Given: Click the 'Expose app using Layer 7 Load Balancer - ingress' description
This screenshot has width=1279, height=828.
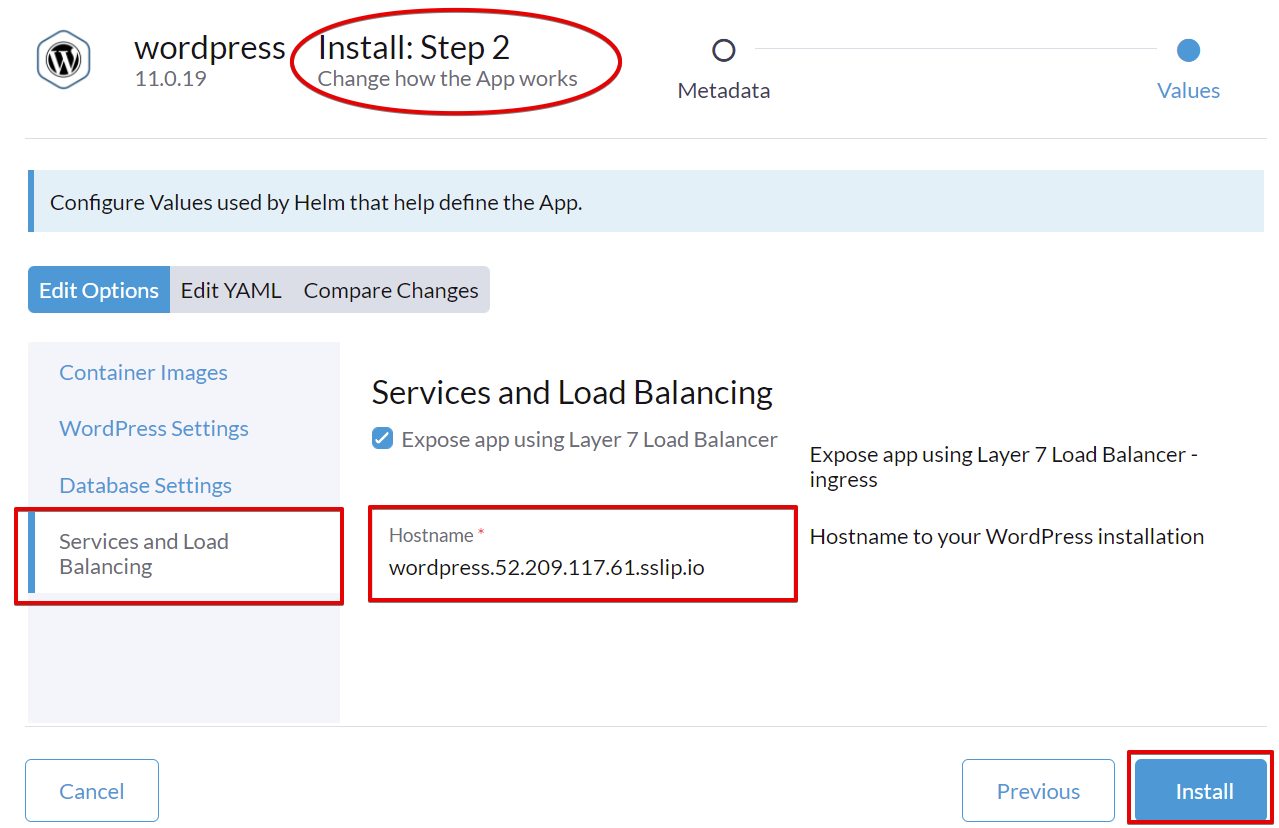Looking at the screenshot, I should coord(1004,466).
